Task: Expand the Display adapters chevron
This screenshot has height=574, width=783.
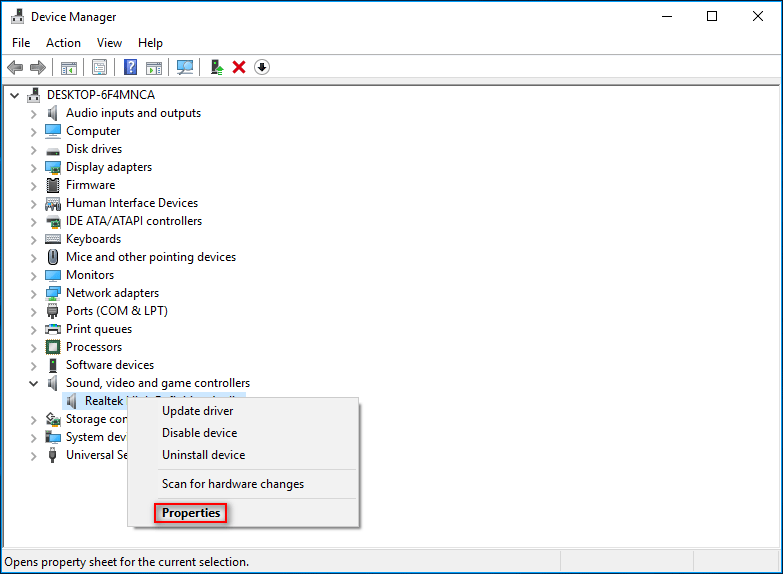Action: (x=33, y=168)
